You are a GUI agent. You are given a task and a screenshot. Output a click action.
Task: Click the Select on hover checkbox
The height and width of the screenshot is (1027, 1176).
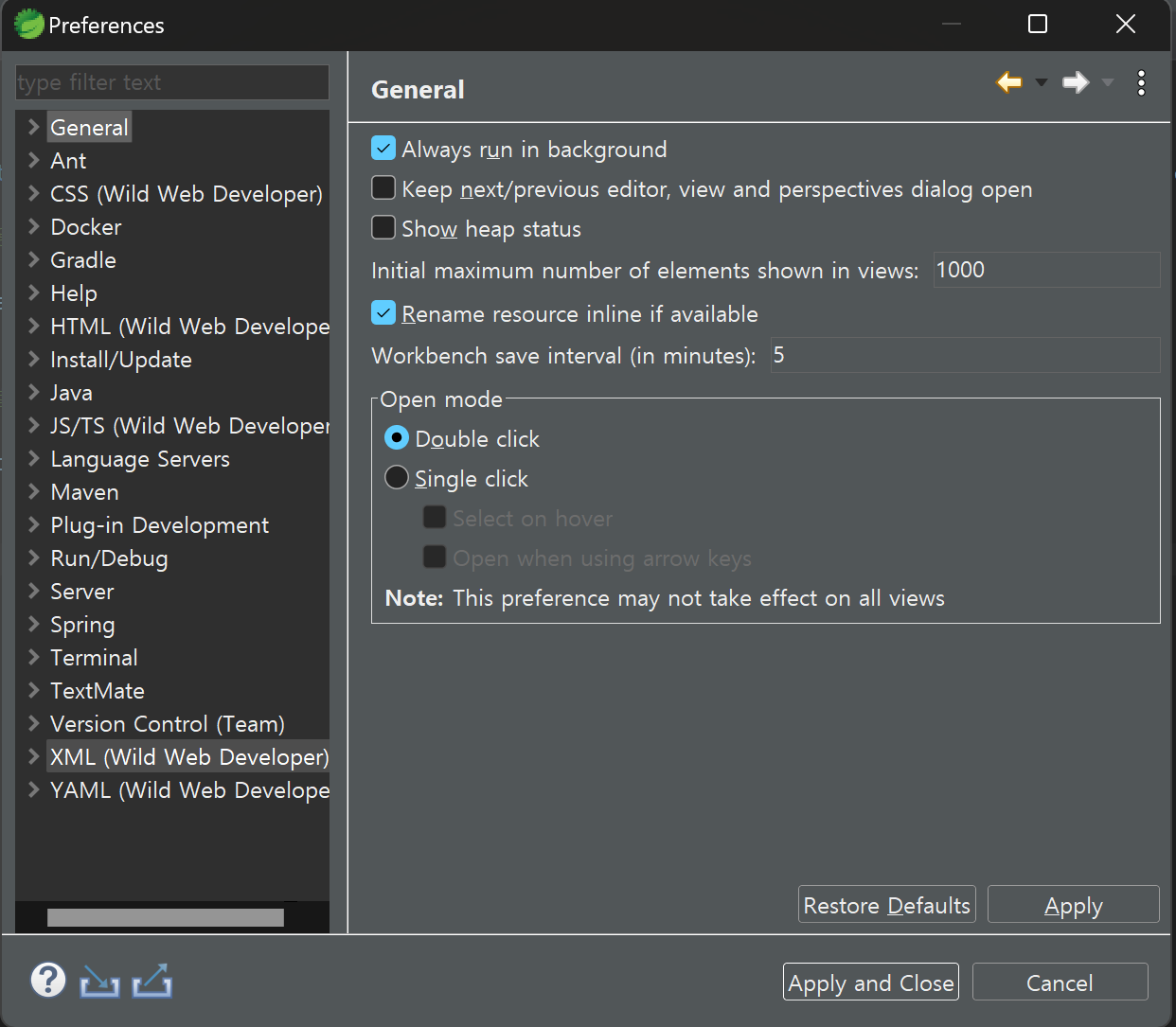coord(435,518)
